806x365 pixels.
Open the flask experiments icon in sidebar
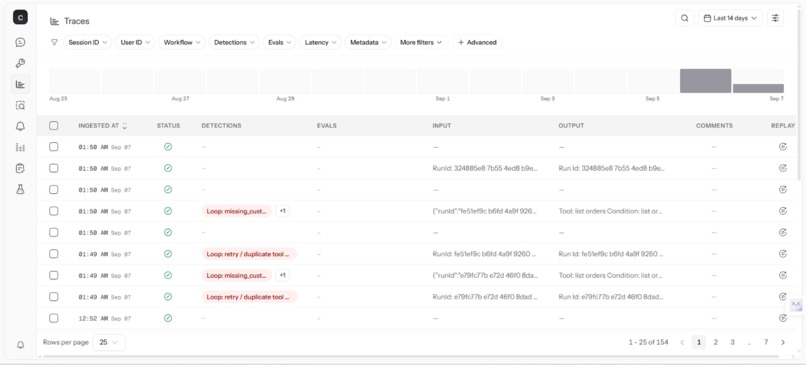20,189
